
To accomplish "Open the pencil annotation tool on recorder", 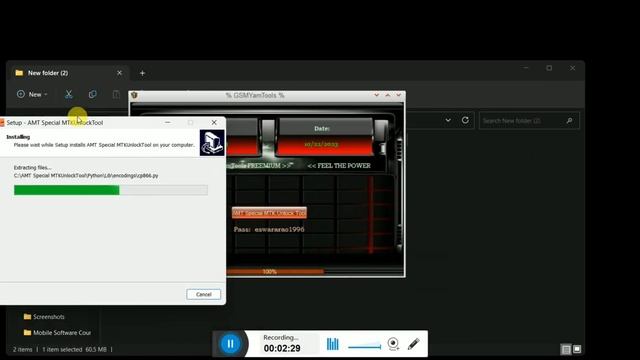I will pyautogui.click(x=413, y=344).
